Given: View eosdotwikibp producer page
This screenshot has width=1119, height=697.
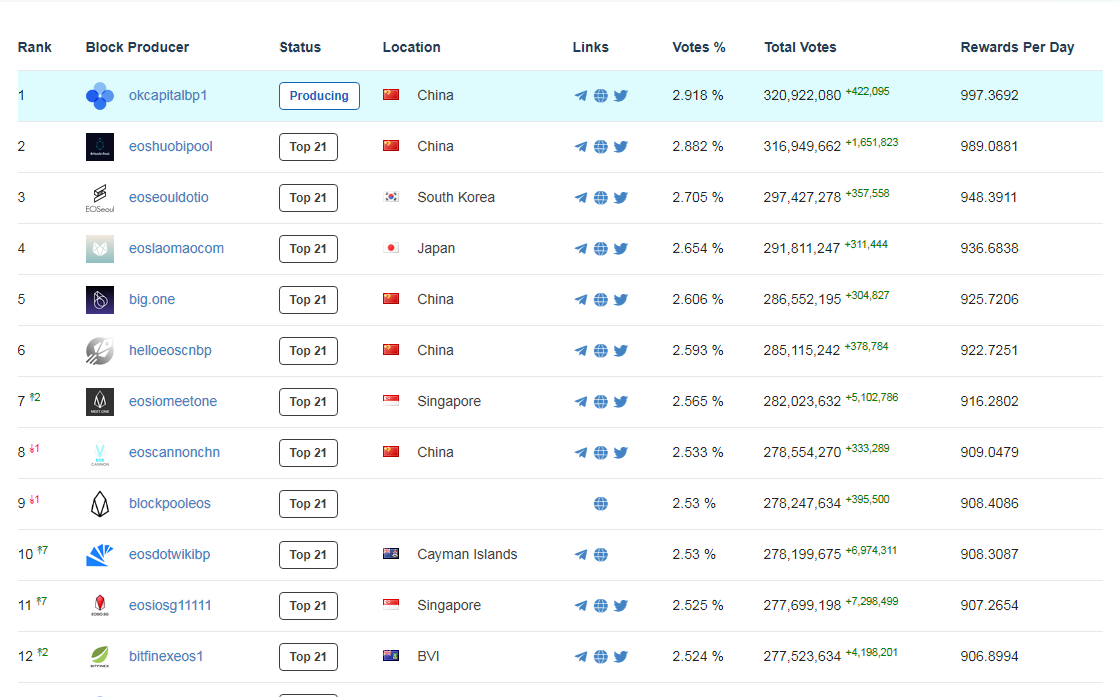Looking at the screenshot, I should [169, 554].
